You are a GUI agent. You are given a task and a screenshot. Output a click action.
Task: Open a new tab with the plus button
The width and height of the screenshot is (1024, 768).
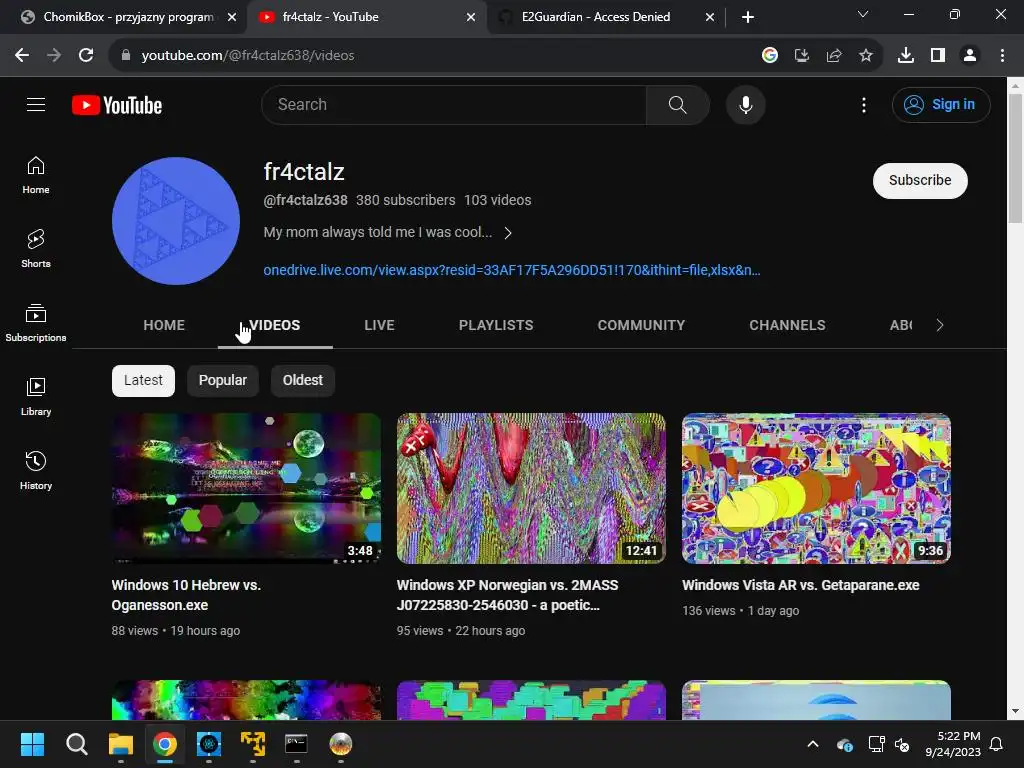(x=748, y=17)
